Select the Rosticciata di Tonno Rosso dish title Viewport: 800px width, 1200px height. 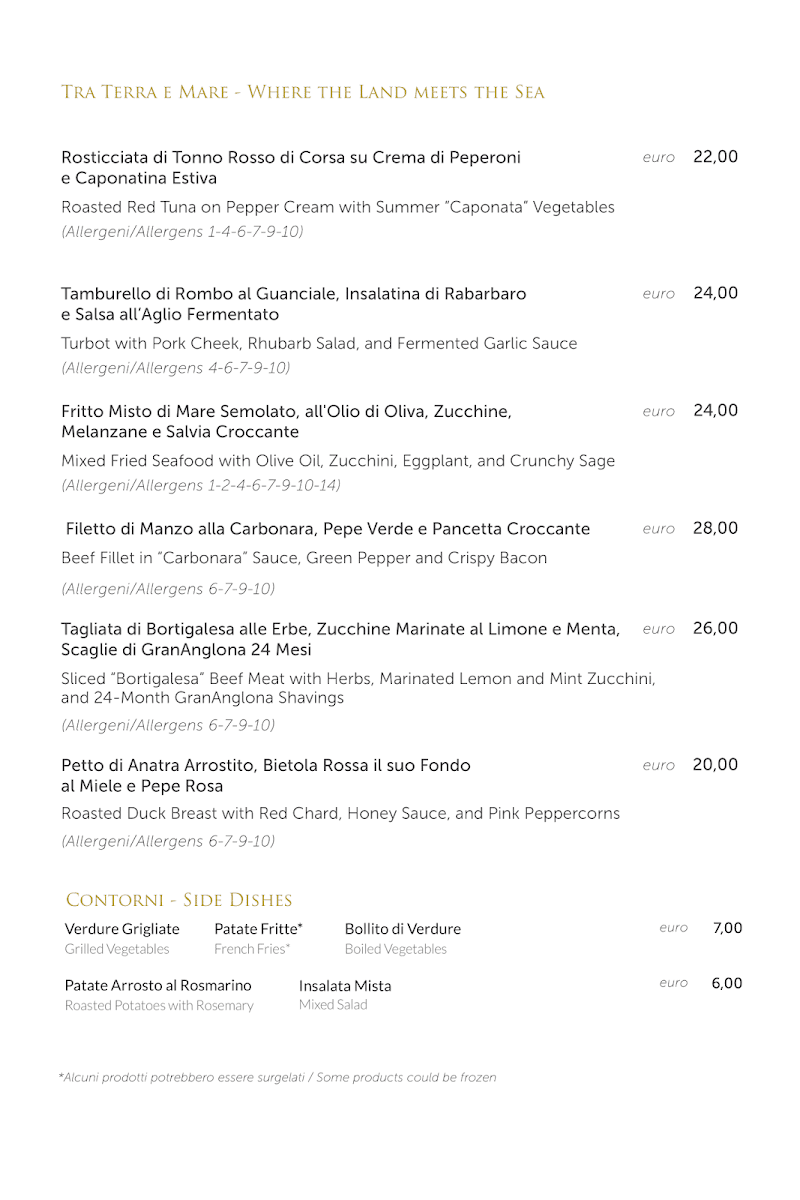click(291, 167)
